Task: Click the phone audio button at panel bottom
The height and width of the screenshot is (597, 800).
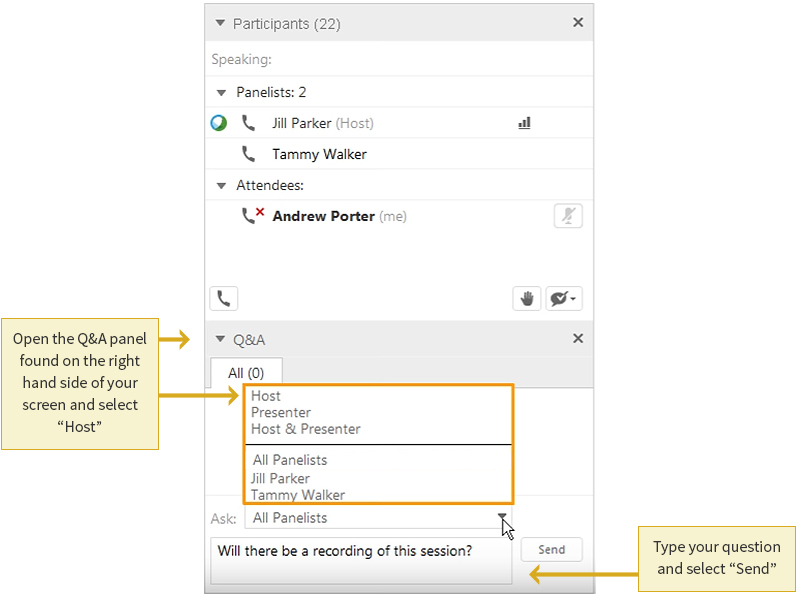Action: point(223,298)
